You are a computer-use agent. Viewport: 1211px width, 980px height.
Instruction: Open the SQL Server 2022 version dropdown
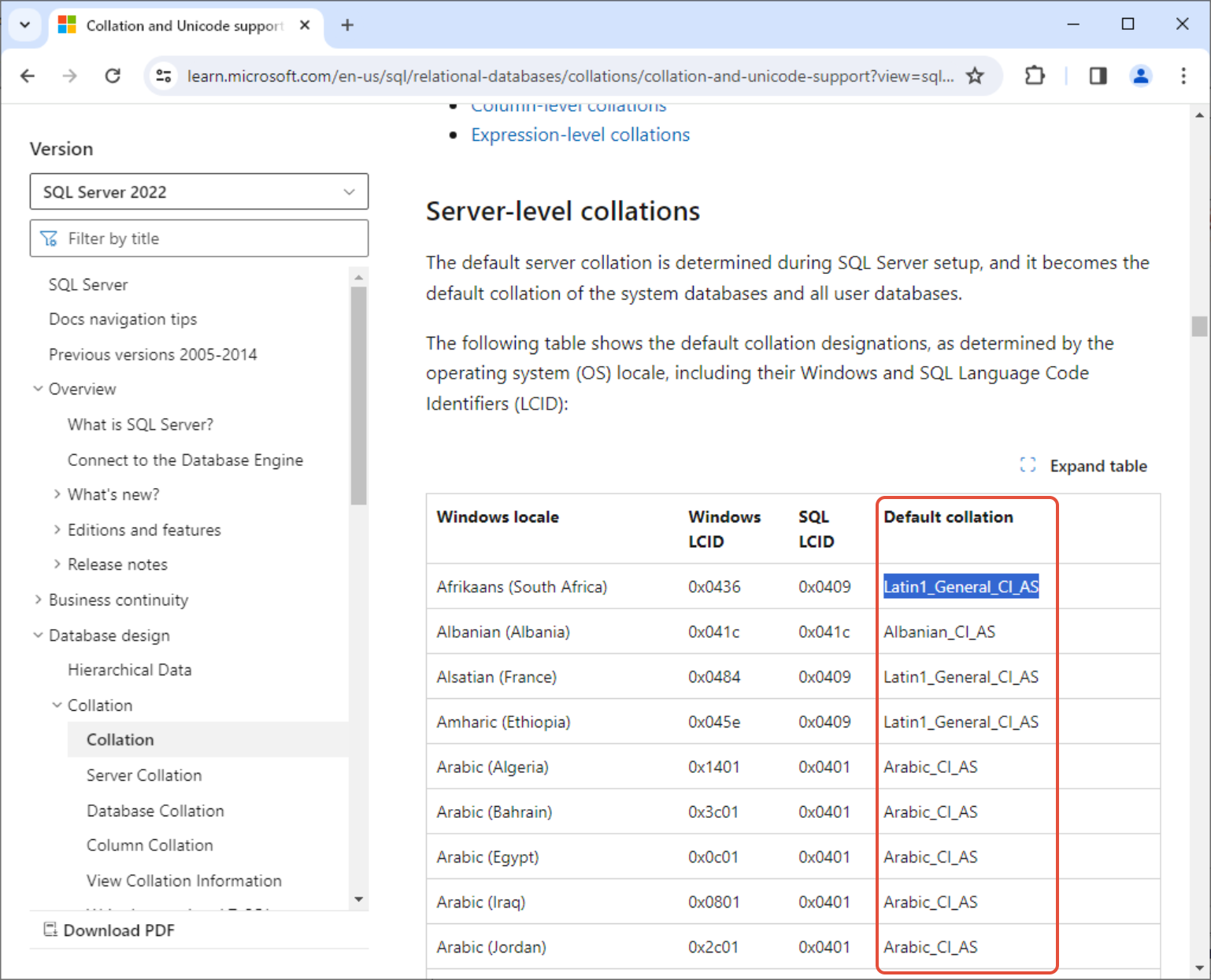point(199,192)
